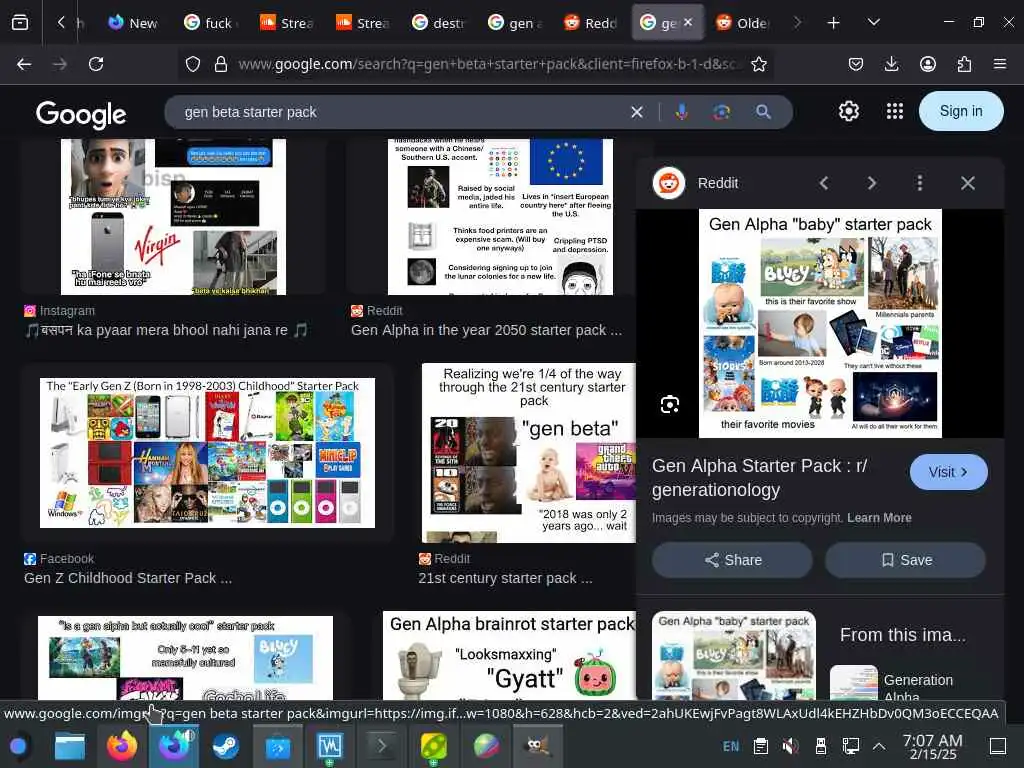1024x768 pixels.
Task: Expand hidden system tray icons arrow
Action: pyautogui.click(x=879, y=746)
